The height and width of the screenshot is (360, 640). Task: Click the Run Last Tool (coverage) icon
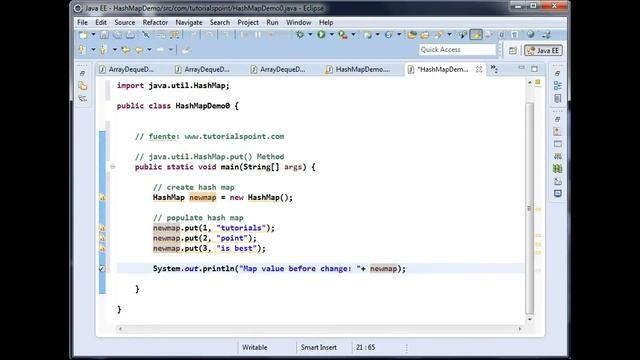pos(343,35)
